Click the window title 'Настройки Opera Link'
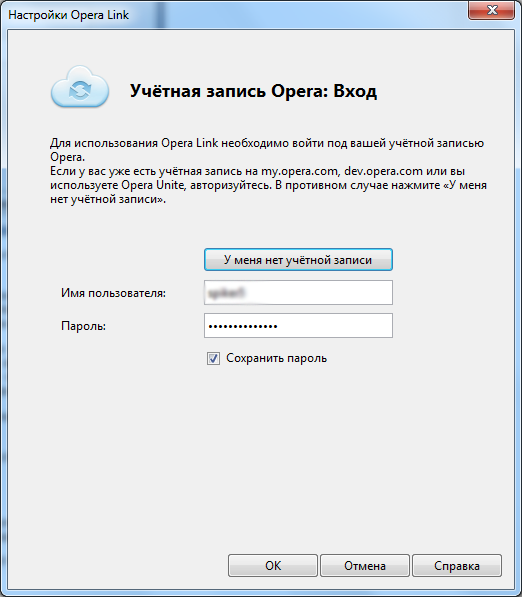This screenshot has width=522, height=597. [69, 15]
